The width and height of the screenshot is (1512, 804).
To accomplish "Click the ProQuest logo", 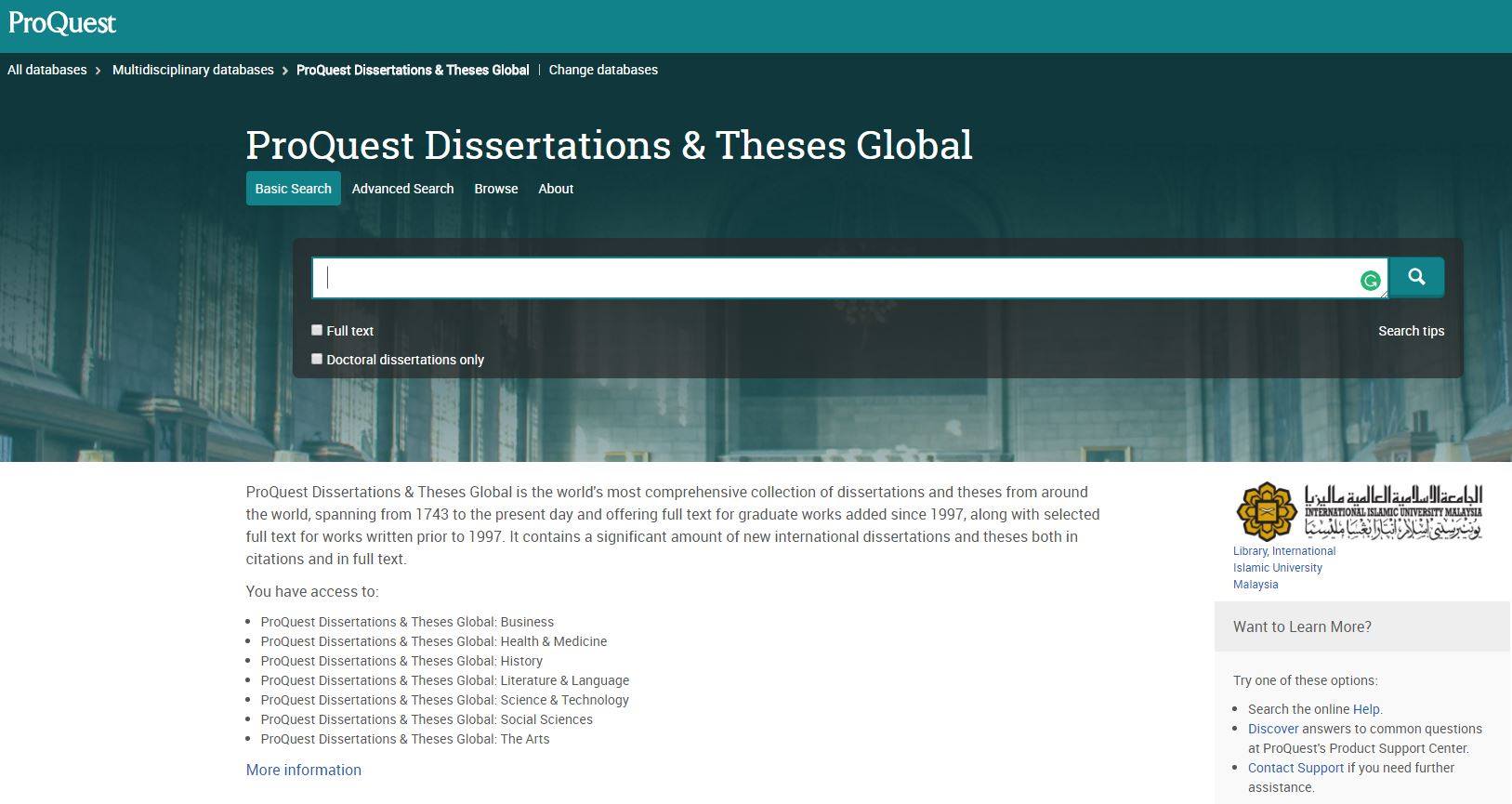I will pyautogui.click(x=62, y=23).
